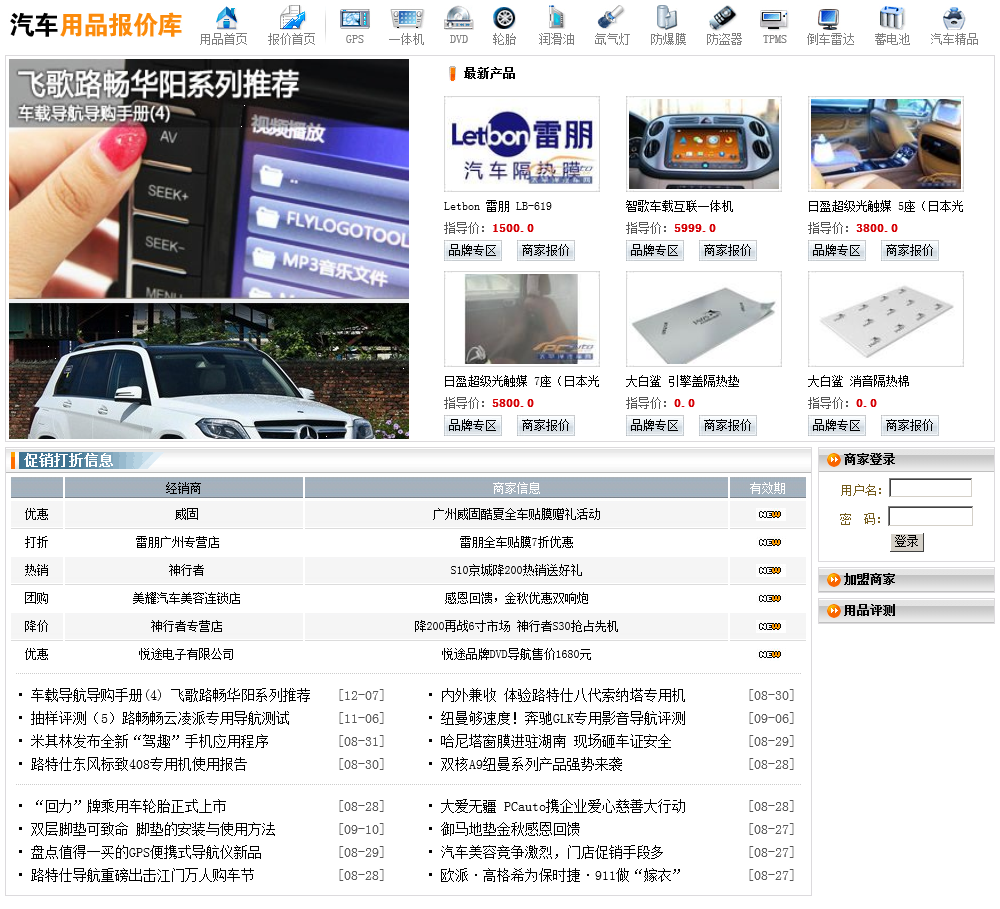Viewport: 1000px width, 909px height.
Task: Open article 米其林发布全新"驾趣"手机应用程序
Action: [x=150, y=741]
